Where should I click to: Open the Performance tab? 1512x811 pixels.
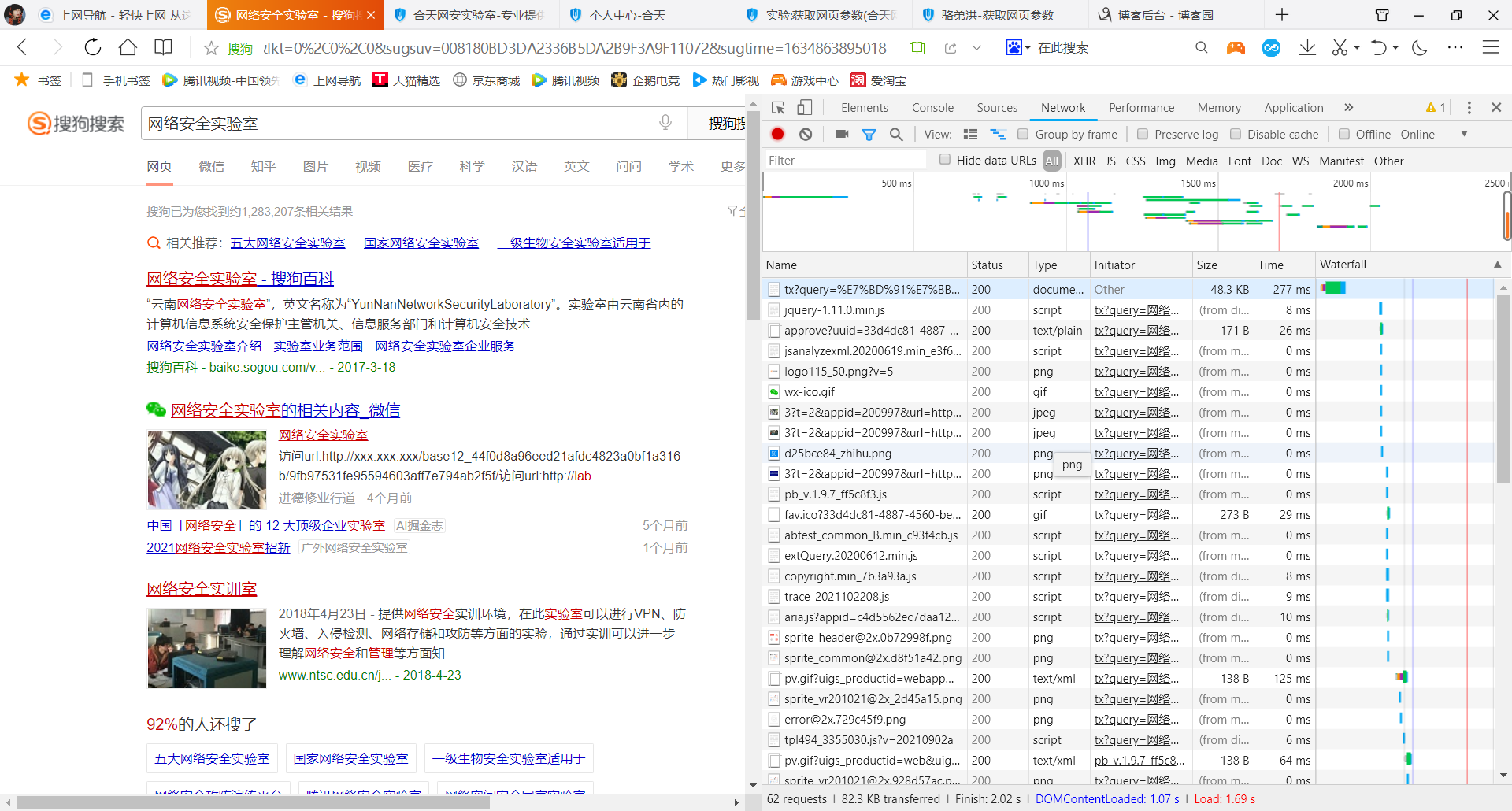[x=1141, y=108]
